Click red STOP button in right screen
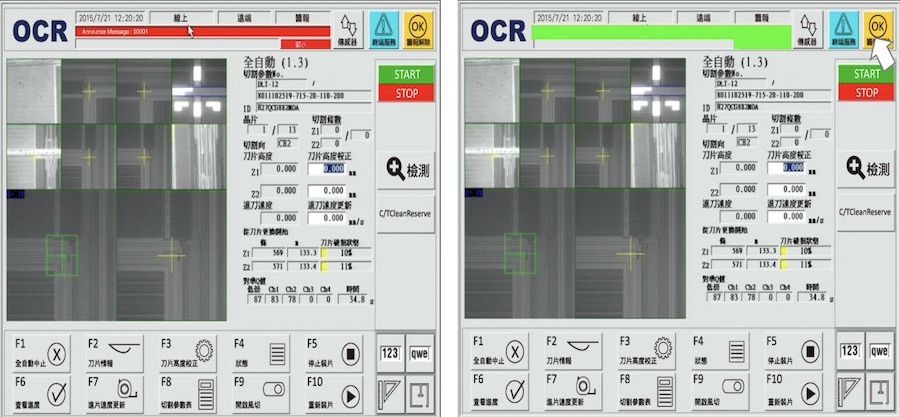Screen dimensions: 900x417 coord(866,92)
